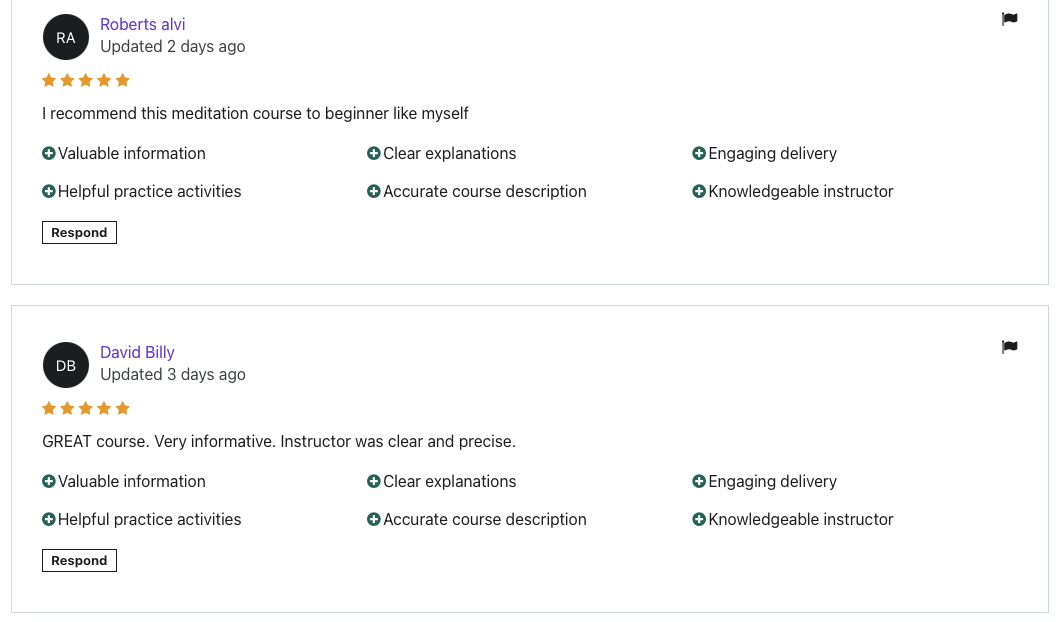Click plus icon beside Valuable information in Roberts' review
Screen dimensions: 1062x622
[49, 154]
